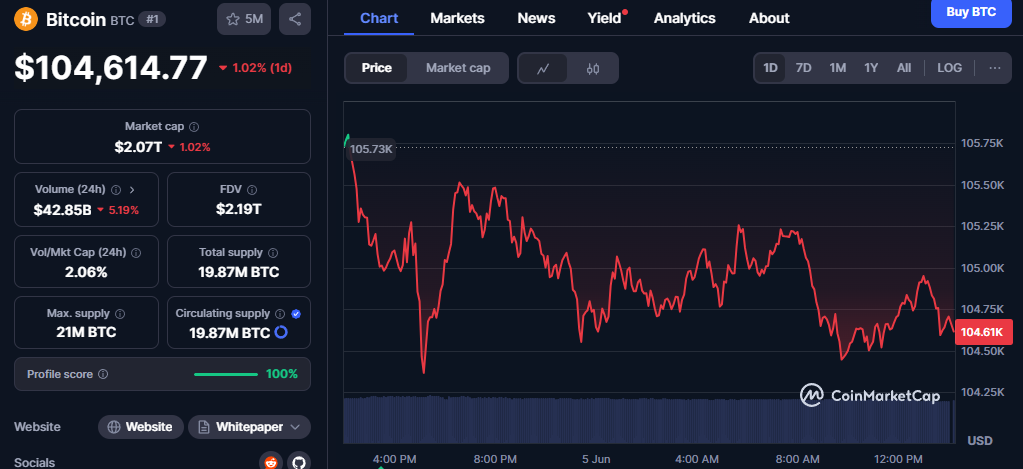Image resolution: width=1023 pixels, height=469 pixels.
Task: Click info icon next to Circulating supply
Action: [x=281, y=314]
